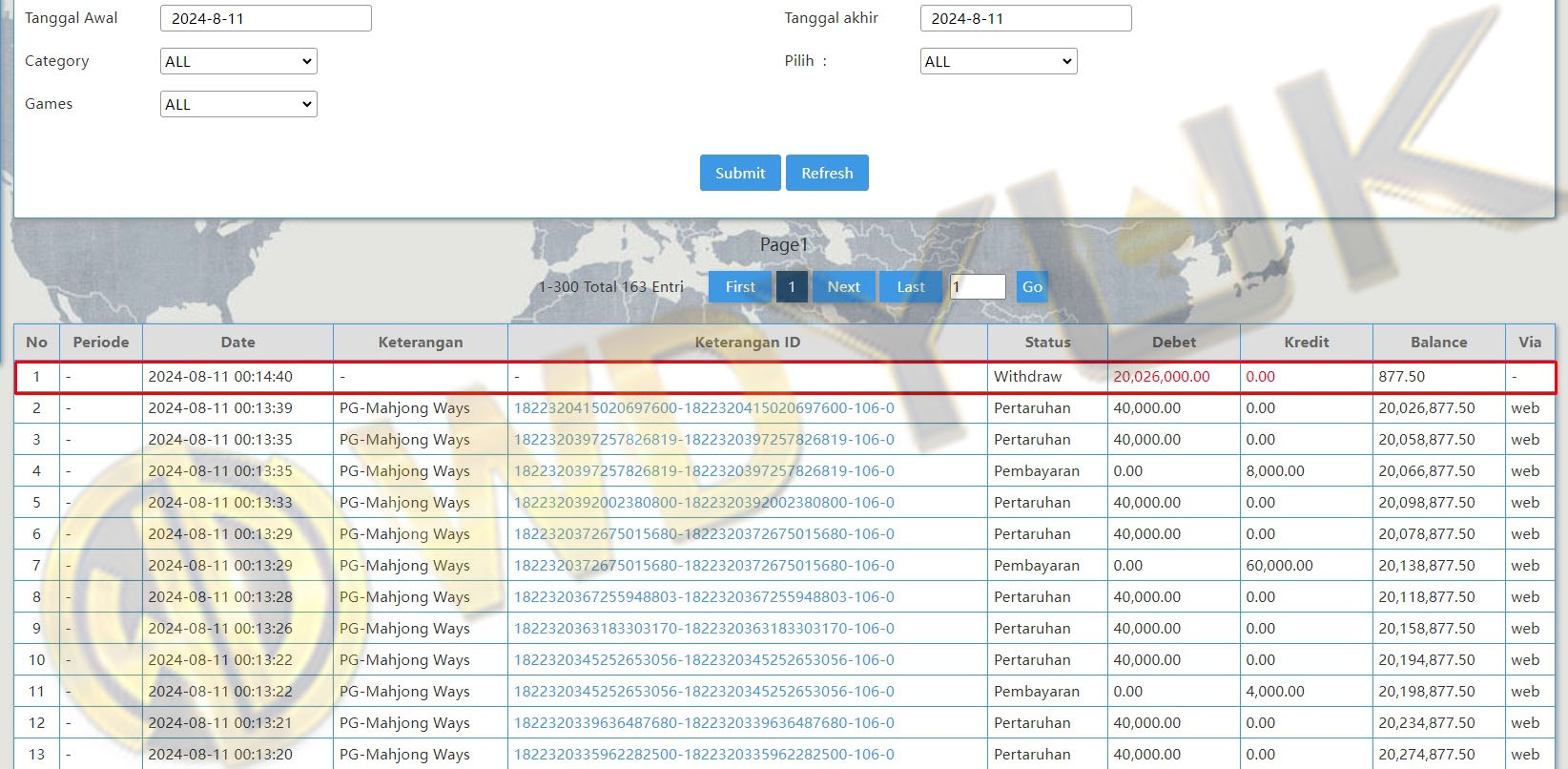Open link 1822320367255948803-1822320367255948803-106-0
The height and width of the screenshot is (769, 1568).
click(x=704, y=596)
